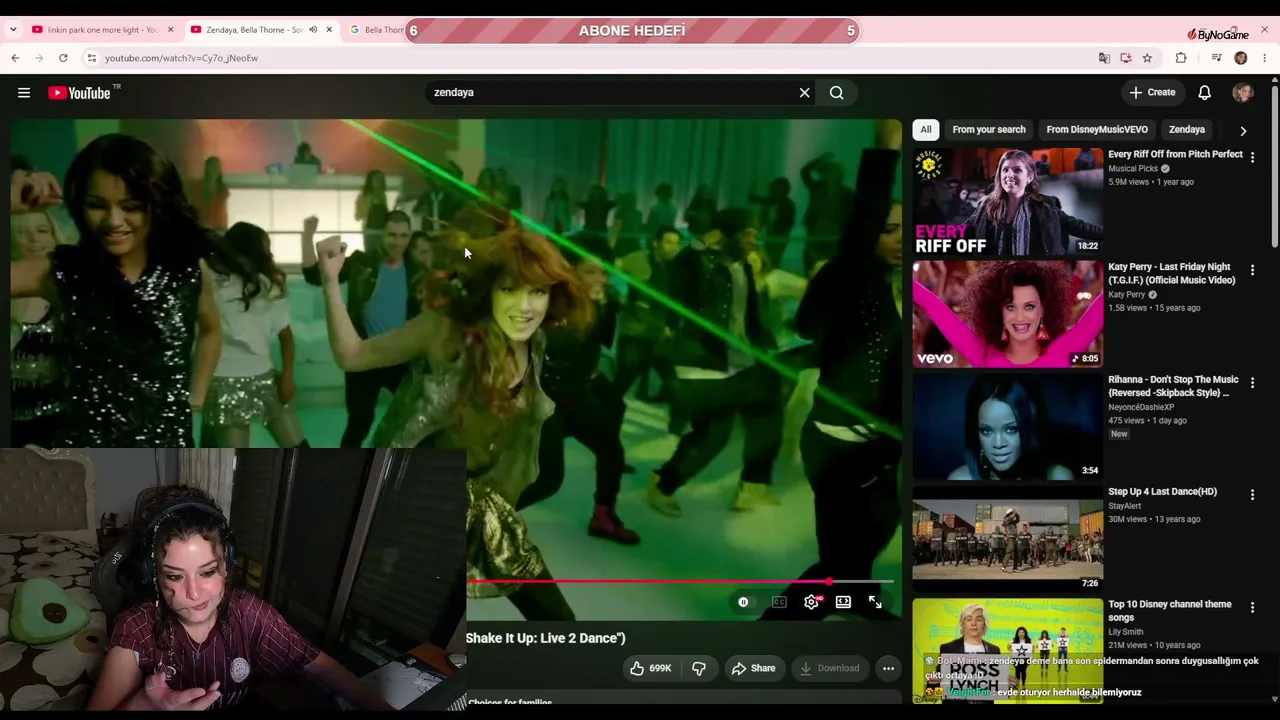Open options for Step Up 4 video
Viewport: 1280px width, 720px height.
click(x=1252, y=495)
